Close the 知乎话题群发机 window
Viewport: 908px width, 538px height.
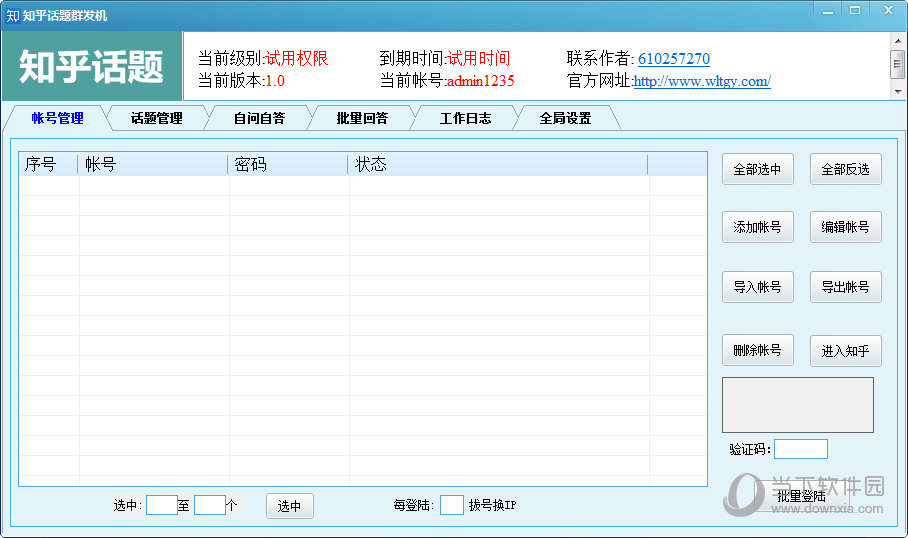[888, 10]
